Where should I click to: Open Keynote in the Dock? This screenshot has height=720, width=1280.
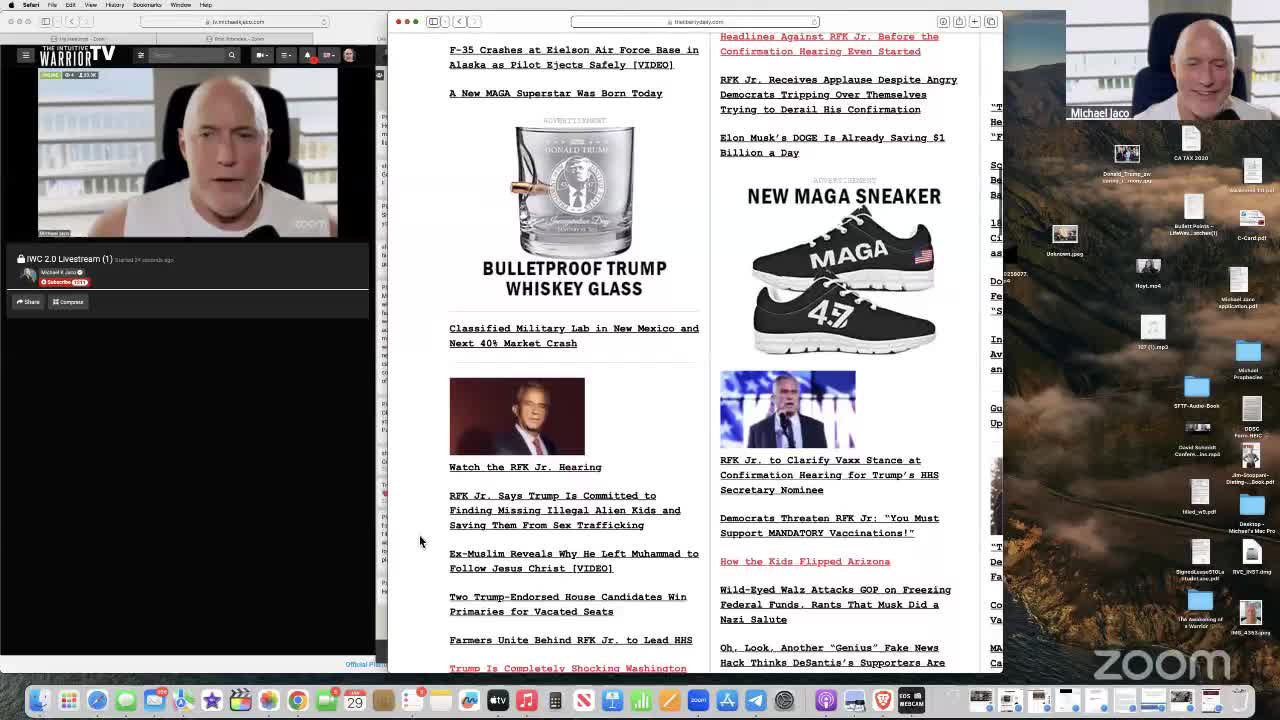pyautogui.click(x=612, y=701)
